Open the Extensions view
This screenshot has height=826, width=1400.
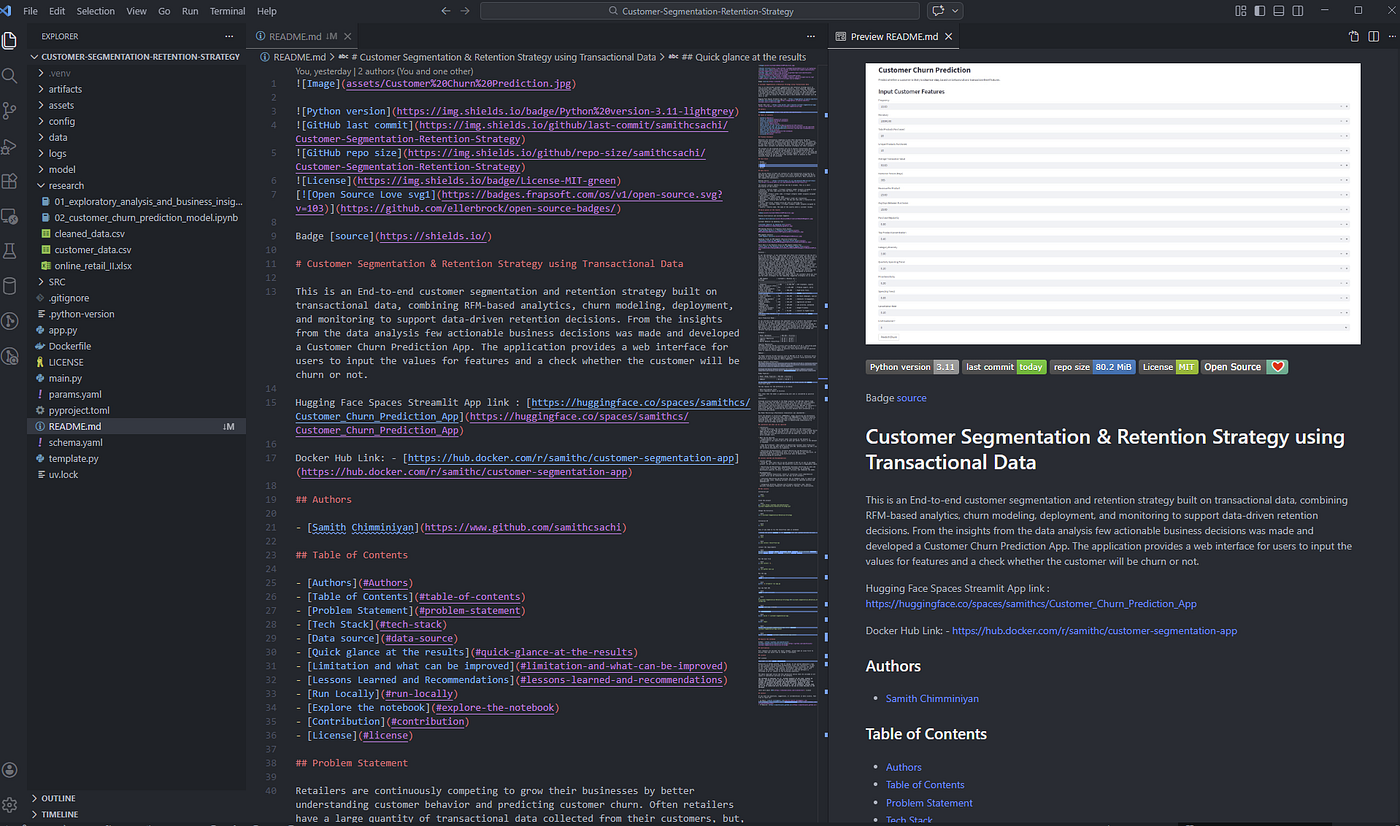pyautogui.click(x=10, y=181)
